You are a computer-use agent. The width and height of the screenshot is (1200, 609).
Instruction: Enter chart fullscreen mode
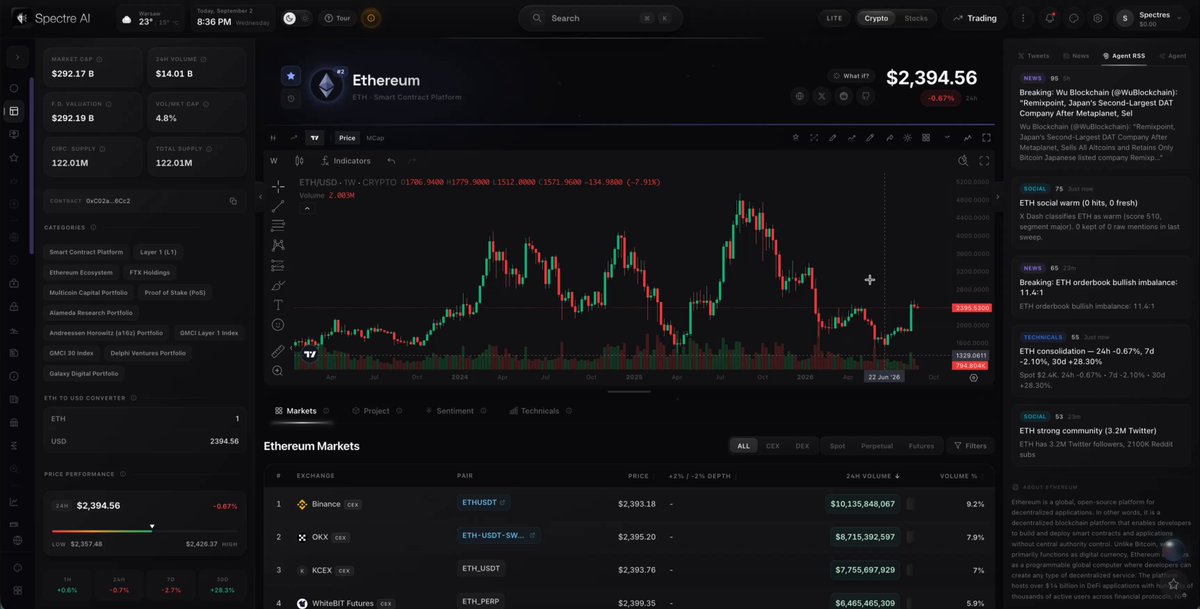(x=985, y=160)
